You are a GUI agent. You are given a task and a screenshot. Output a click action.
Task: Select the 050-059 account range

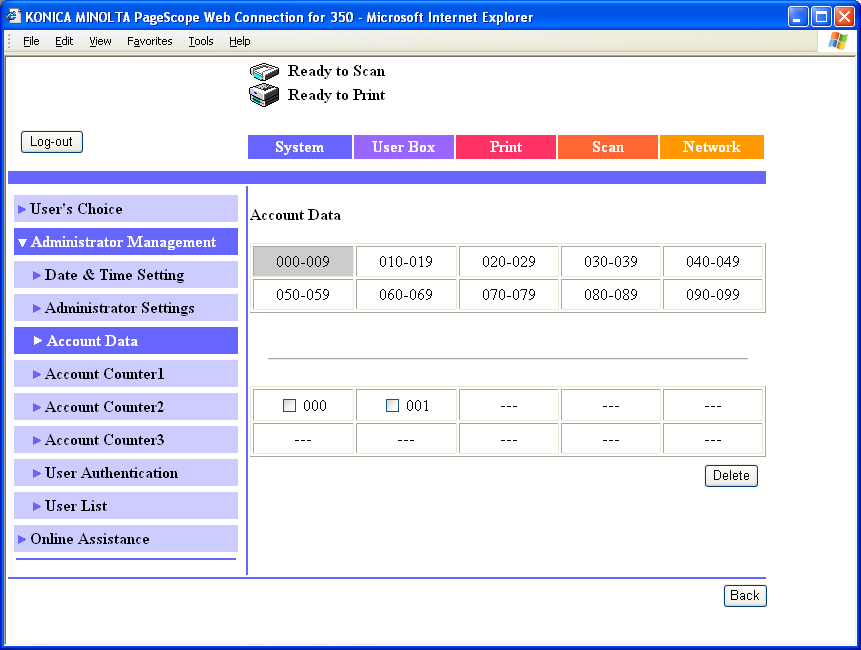303,295
